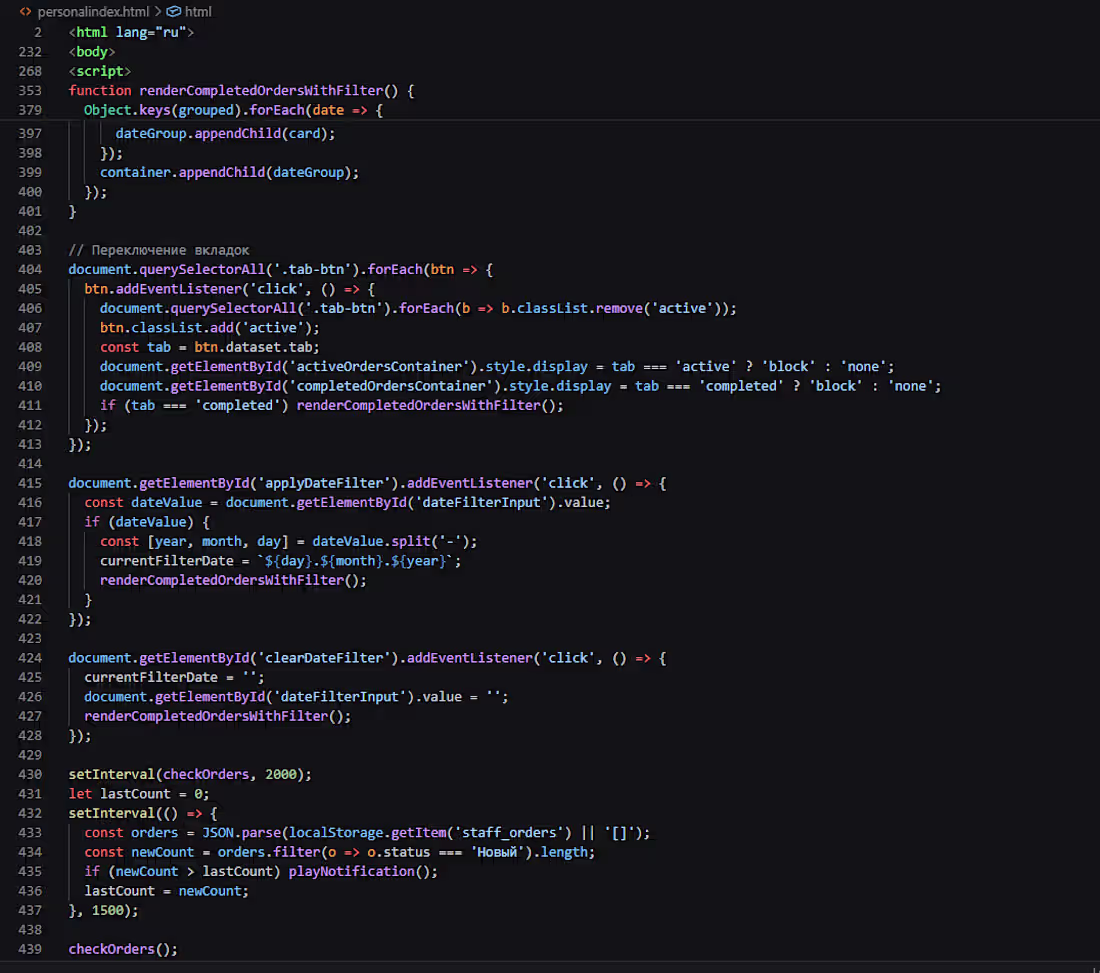Image resolution: width=1100 pixels, height=973 pixels.
Task: Click btn.classList.add('active') line
Action: pyautogui.click(x=210, y=328)
